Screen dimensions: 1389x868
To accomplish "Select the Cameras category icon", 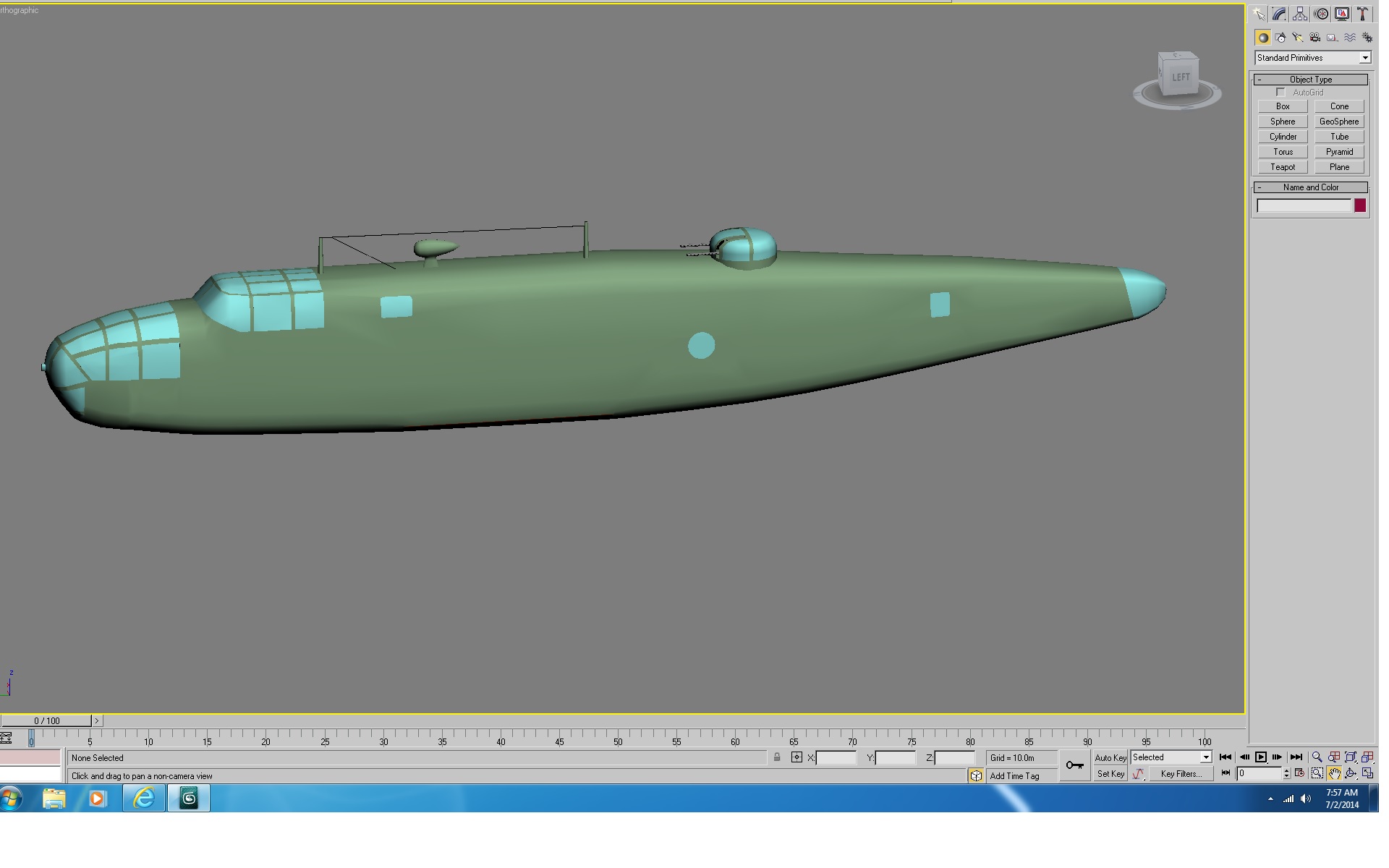I will point(1315,38).
